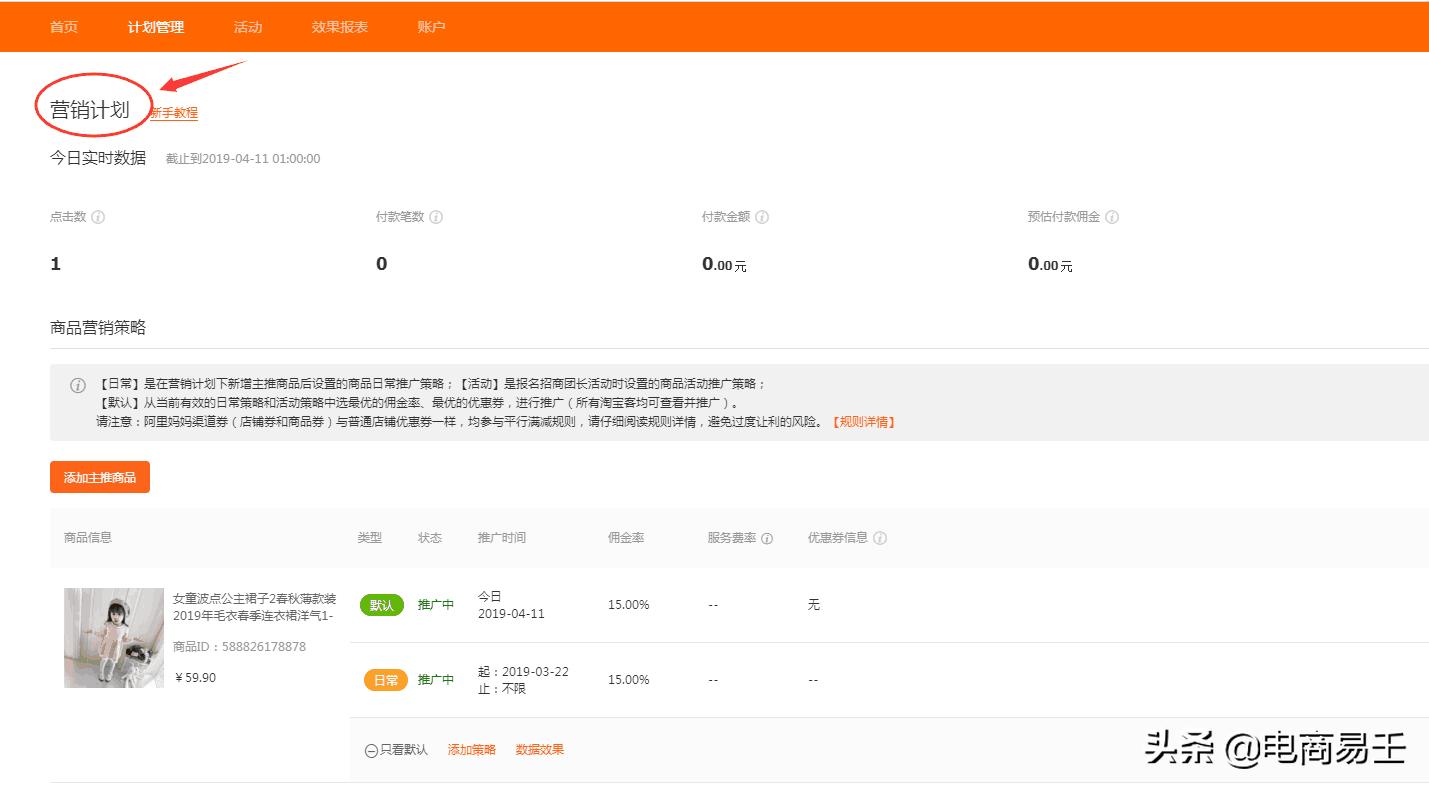Switch to the 首页 tab
Viewport: 1429px width, 789px height.
pos(63,27)
